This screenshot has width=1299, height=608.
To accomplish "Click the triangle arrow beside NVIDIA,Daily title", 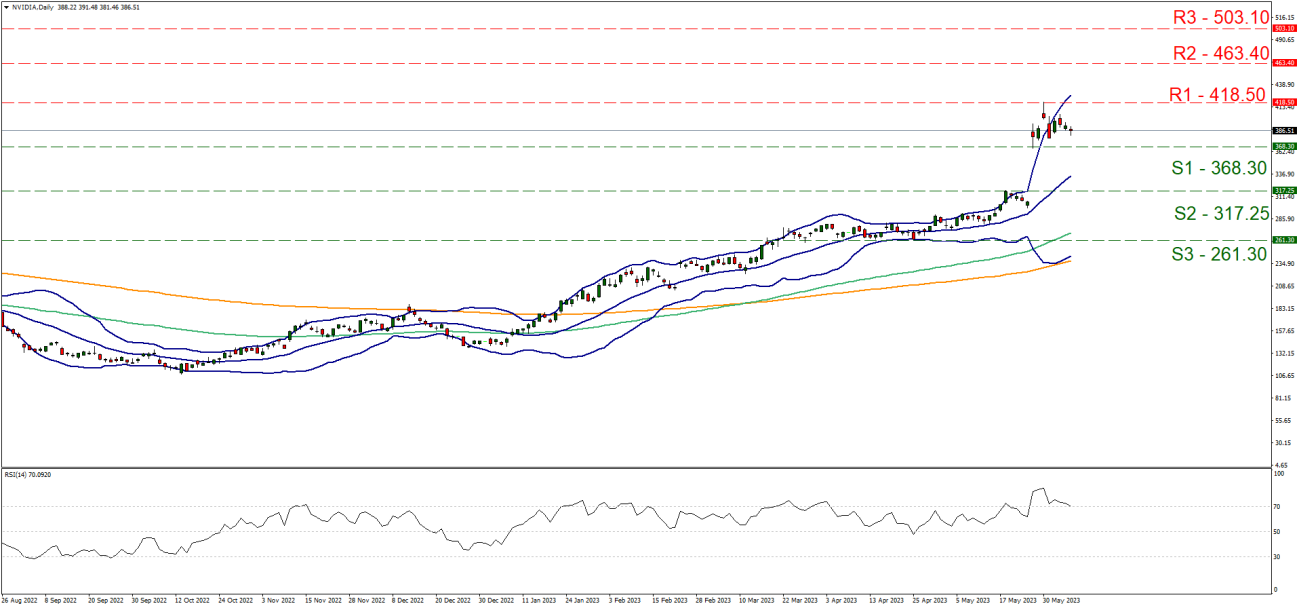I will click(x=6, y=5).
